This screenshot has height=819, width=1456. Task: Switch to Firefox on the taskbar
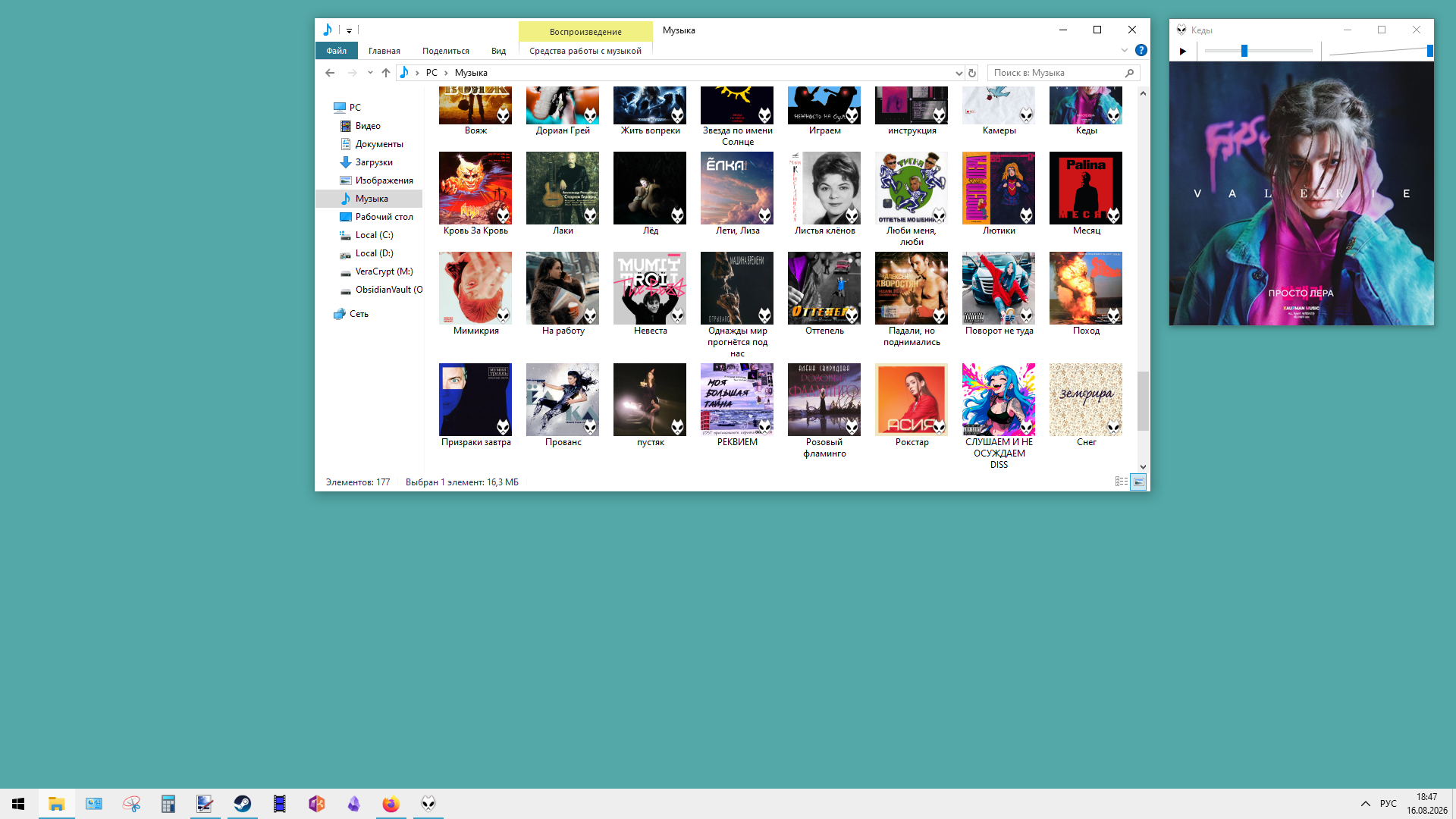pos(391,804)
